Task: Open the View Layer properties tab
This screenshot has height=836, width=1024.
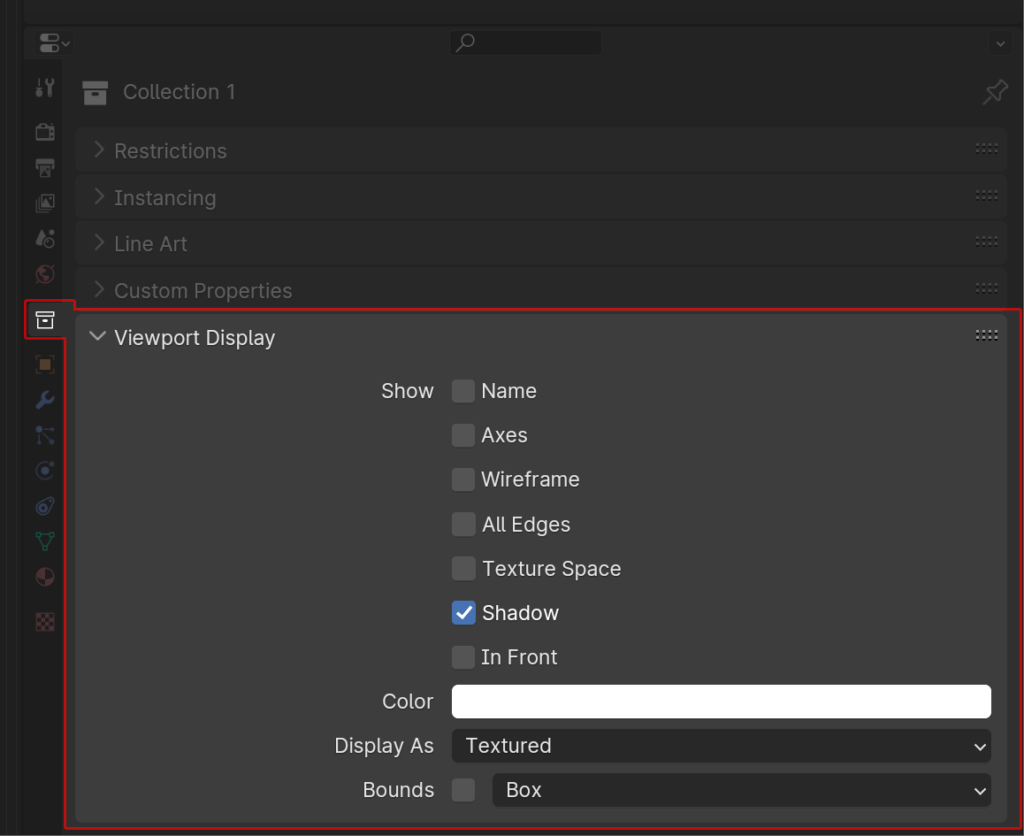Action: tap(44, 203)
